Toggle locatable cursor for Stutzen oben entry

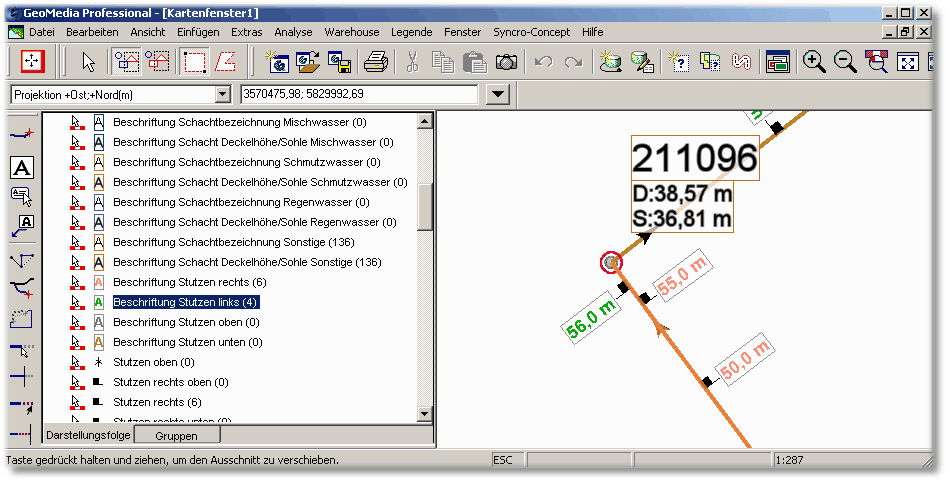[x=75, y=362]
